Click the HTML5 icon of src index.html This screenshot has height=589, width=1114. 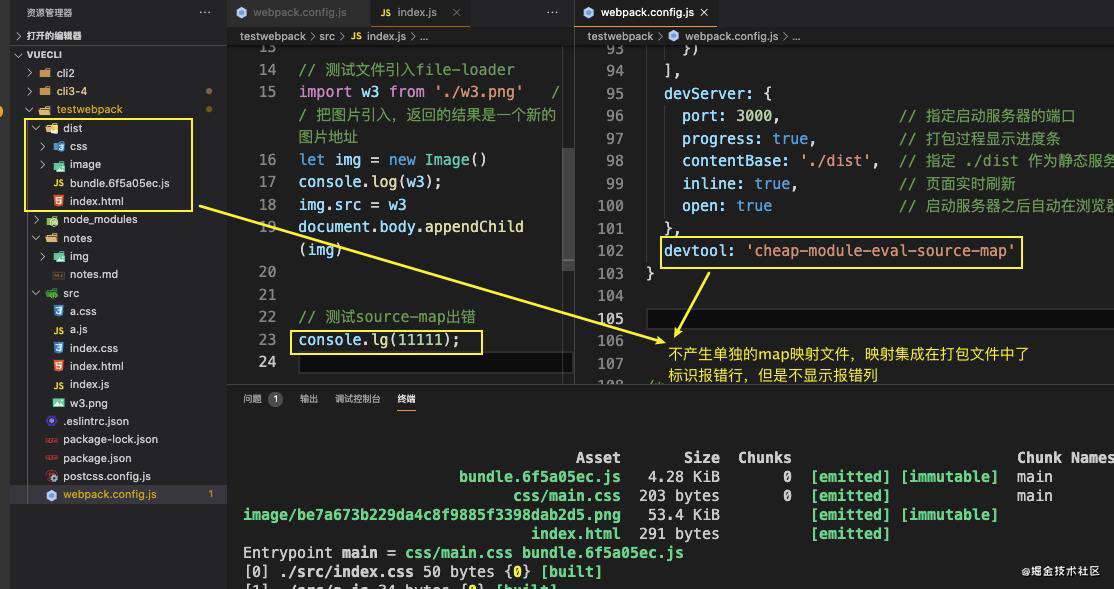(59, 366)
